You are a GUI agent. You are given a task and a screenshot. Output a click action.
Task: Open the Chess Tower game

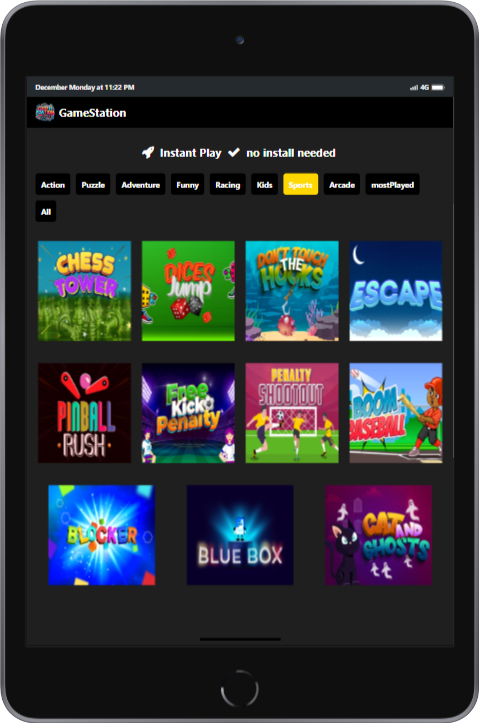[84, 291]
